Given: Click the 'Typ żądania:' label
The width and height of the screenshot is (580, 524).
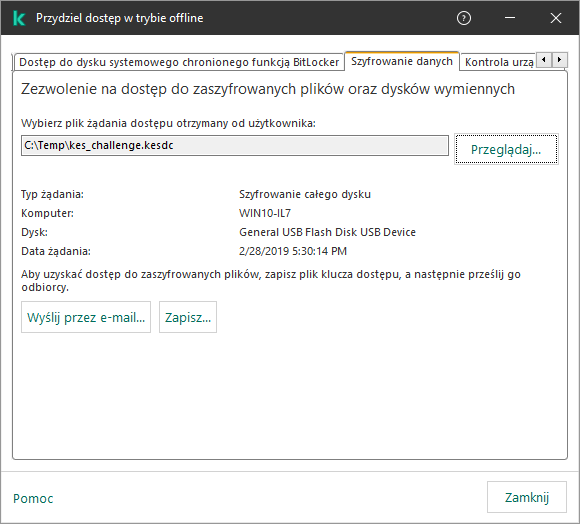Looking at the screenshot, I should 52,194.
